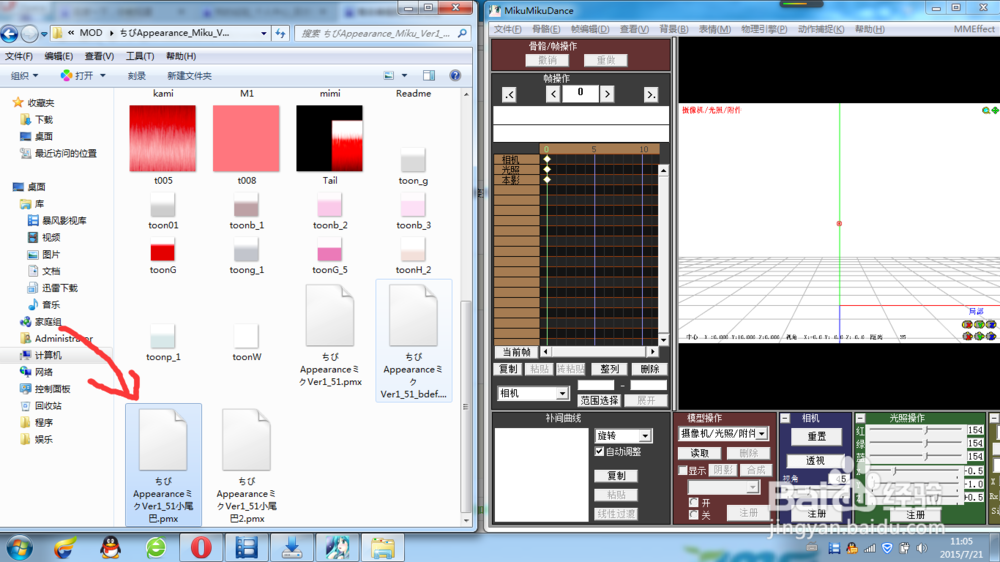Screen dimensions: 1000x562
Task: Open MMEffect menu
Action: (974, 29)
